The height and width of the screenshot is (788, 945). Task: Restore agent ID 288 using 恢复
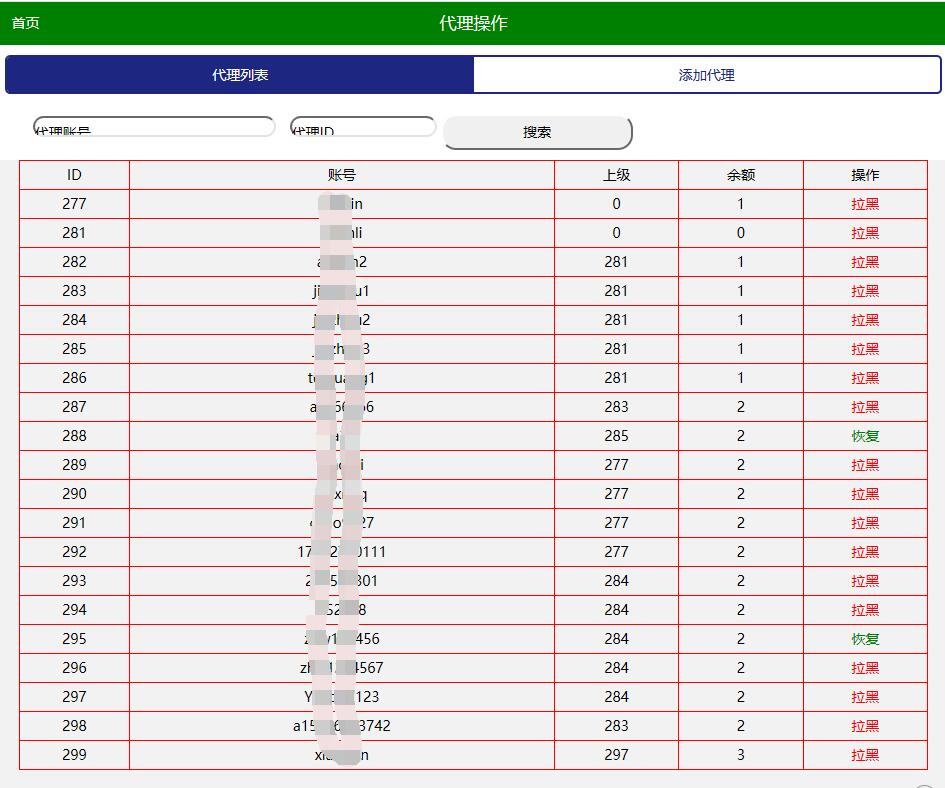click(863, 436)
